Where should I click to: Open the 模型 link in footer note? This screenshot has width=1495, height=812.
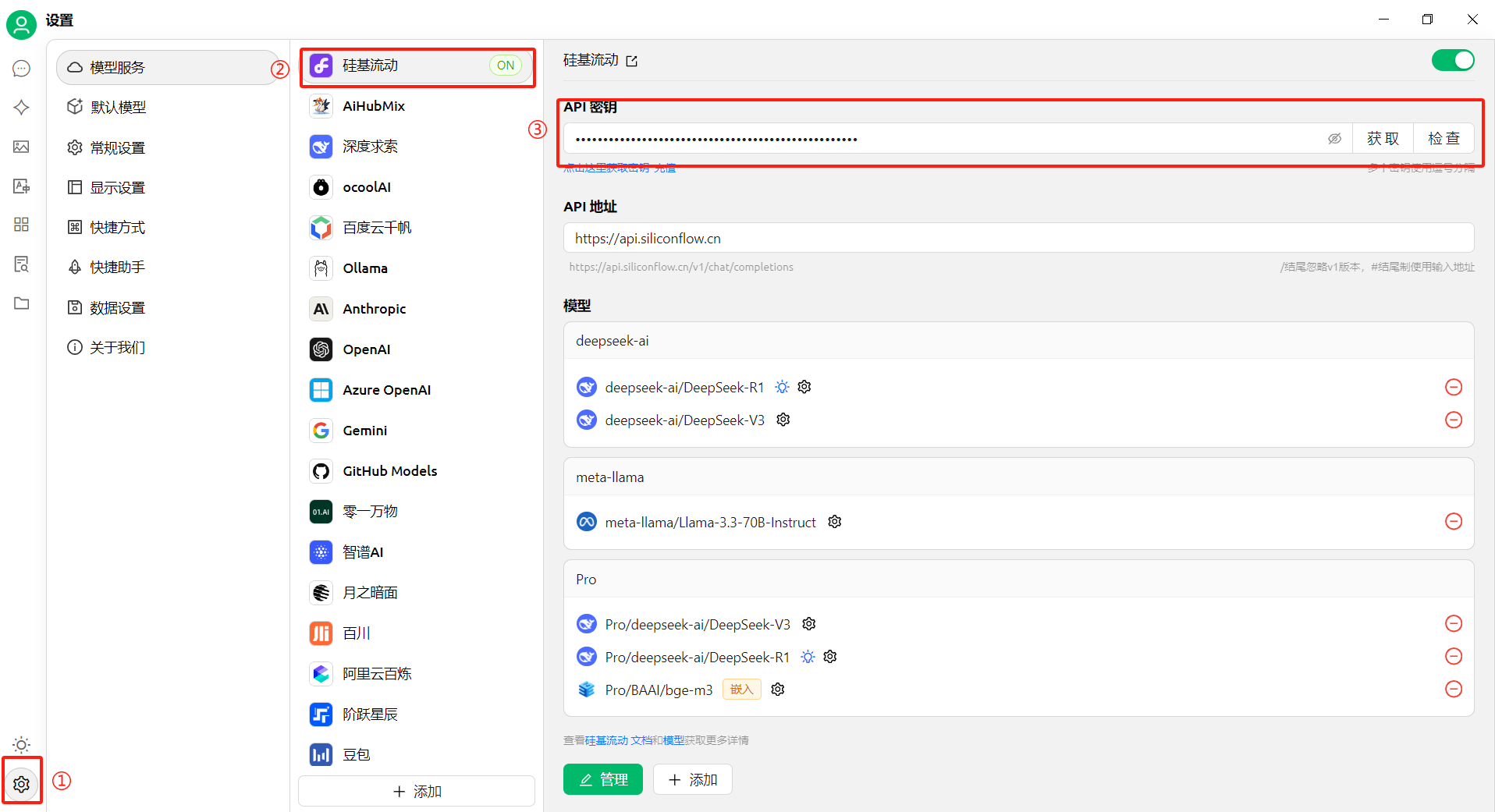[673, 740]
